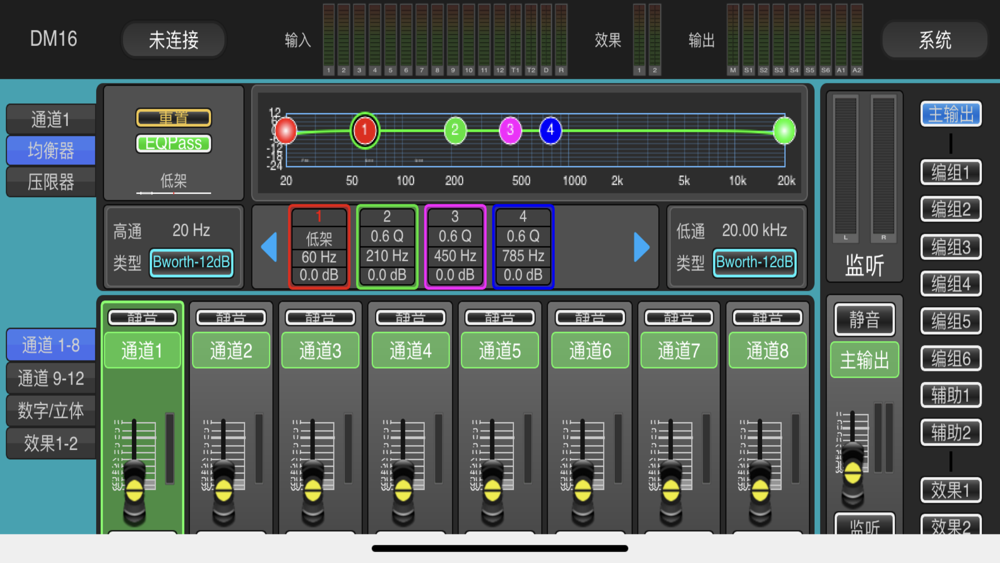Select the 编组3 bus

(x=950, y=247)
